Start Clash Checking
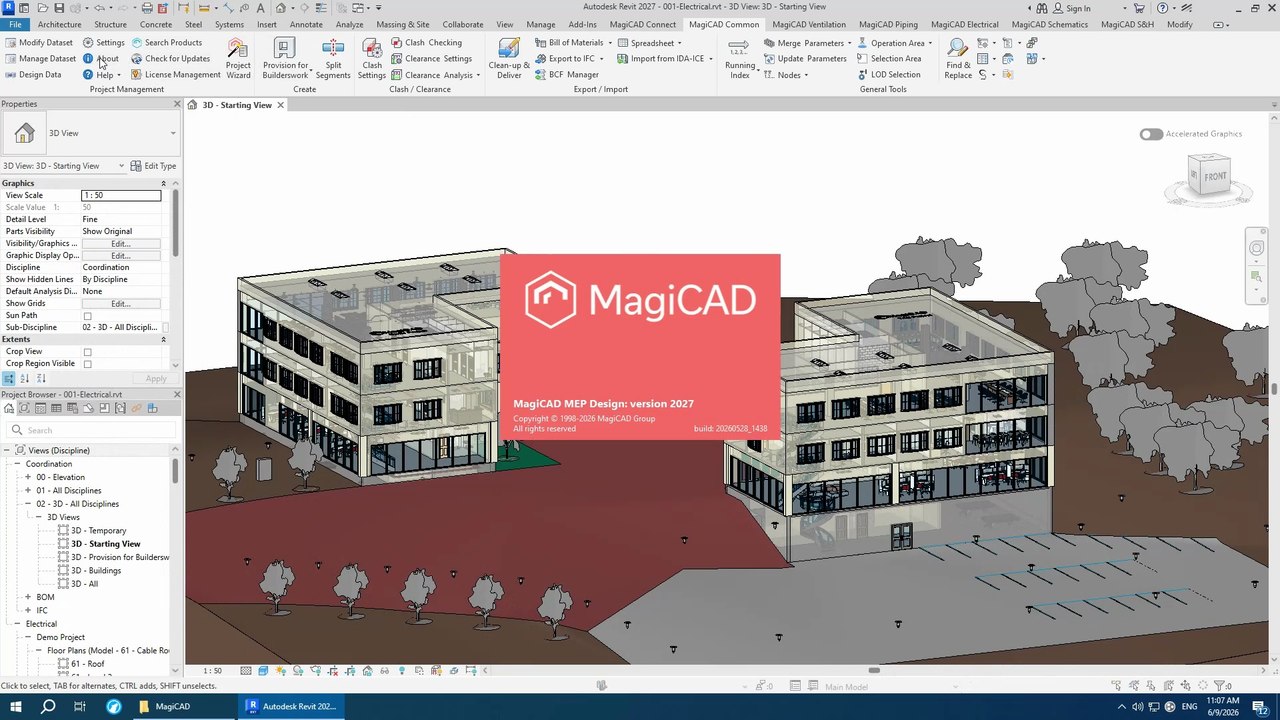1280x720 pixels. [x=426, y=43]
